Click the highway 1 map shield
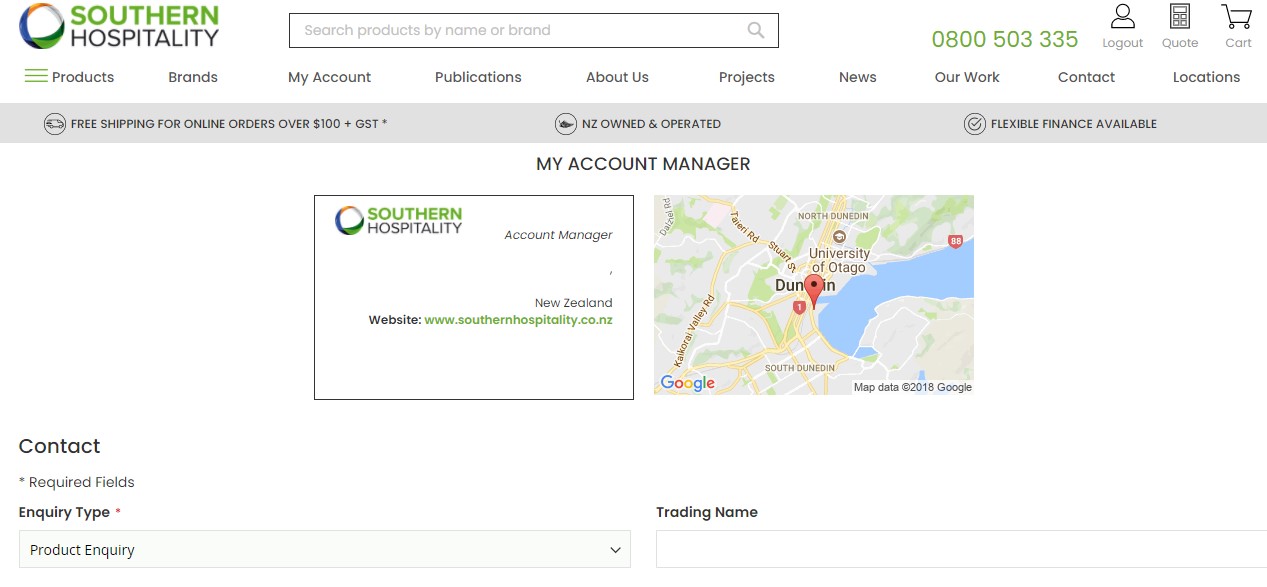The width and height of the screenshot is (1267, 587). pos(799,308)
